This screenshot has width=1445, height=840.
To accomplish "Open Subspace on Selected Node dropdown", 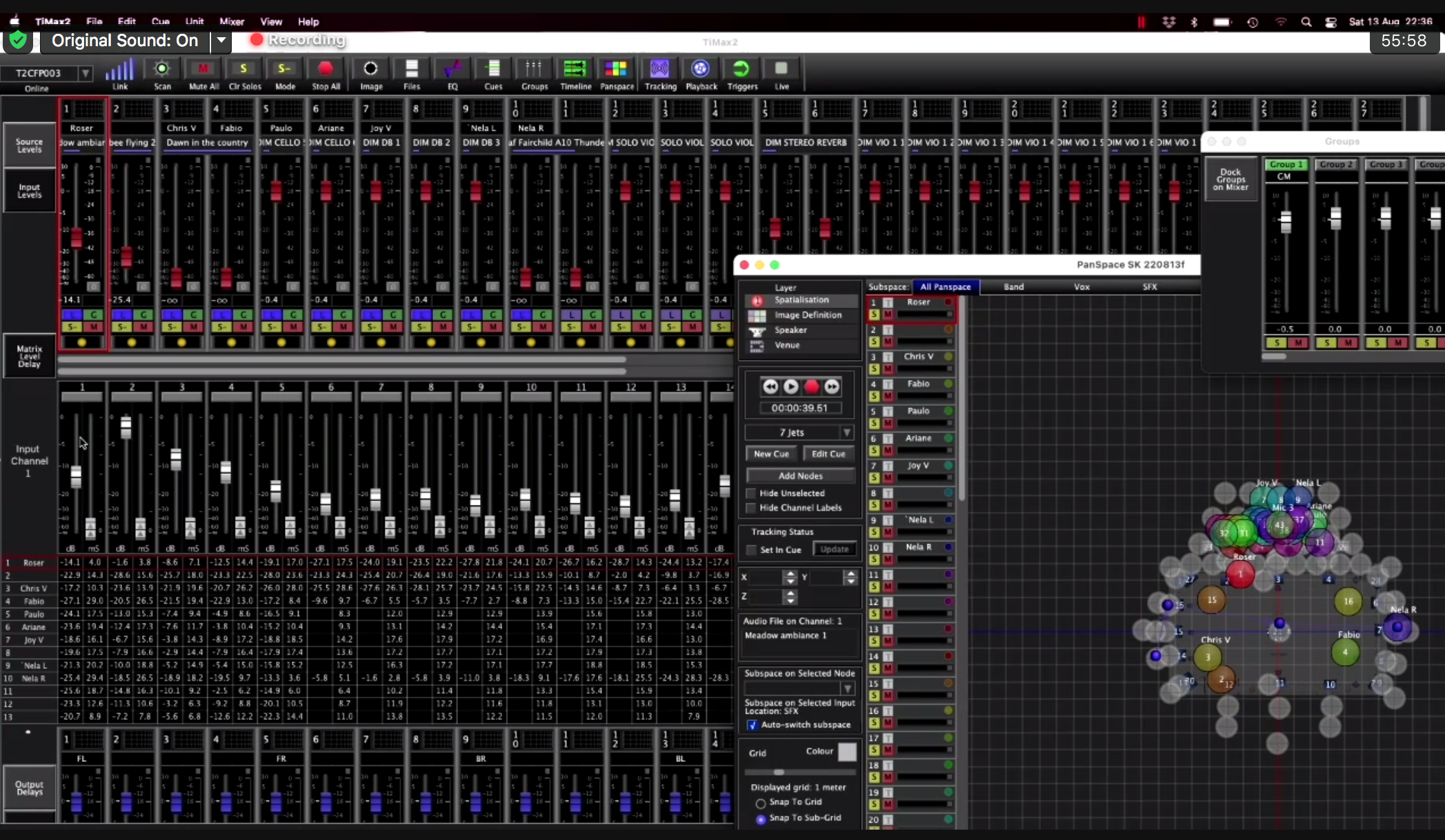I will (x=847, y=688).
